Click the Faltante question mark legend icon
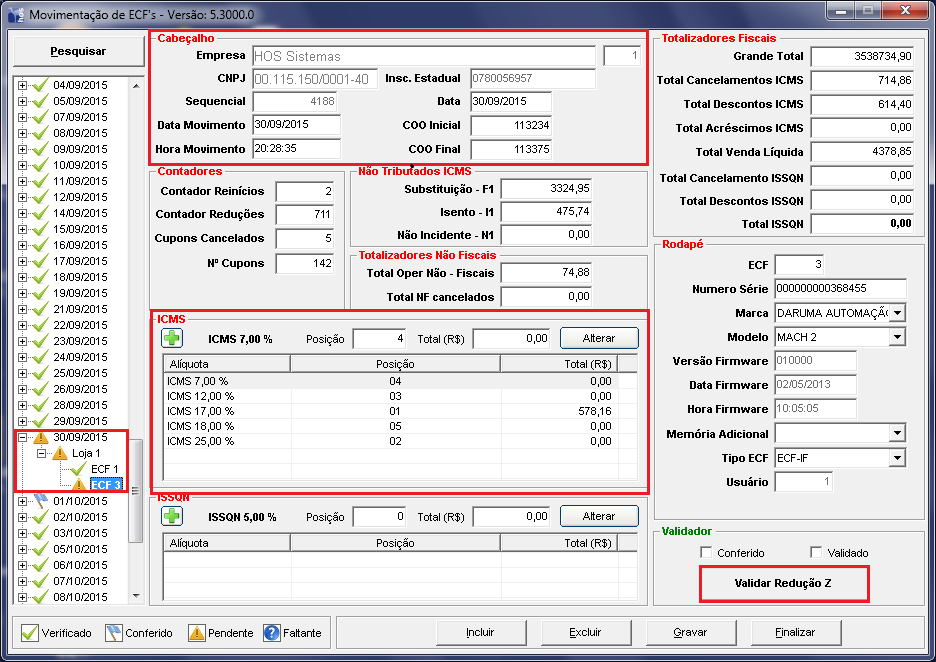The image size is (936, 662). tap(272, 633)
